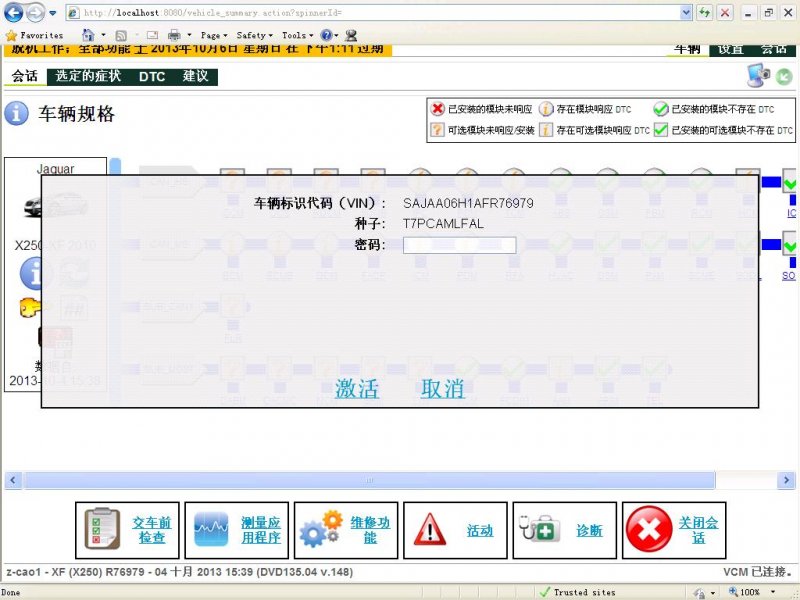This screenshot has width=800, height=600.
Task: Open the SO module link
Action: [x=789, y=276]
